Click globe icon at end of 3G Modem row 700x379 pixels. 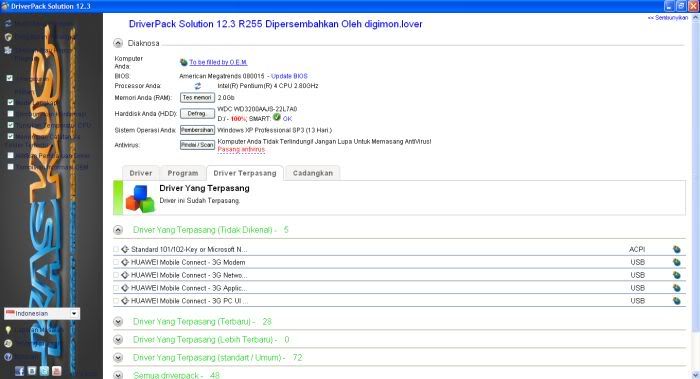(677, 262)
